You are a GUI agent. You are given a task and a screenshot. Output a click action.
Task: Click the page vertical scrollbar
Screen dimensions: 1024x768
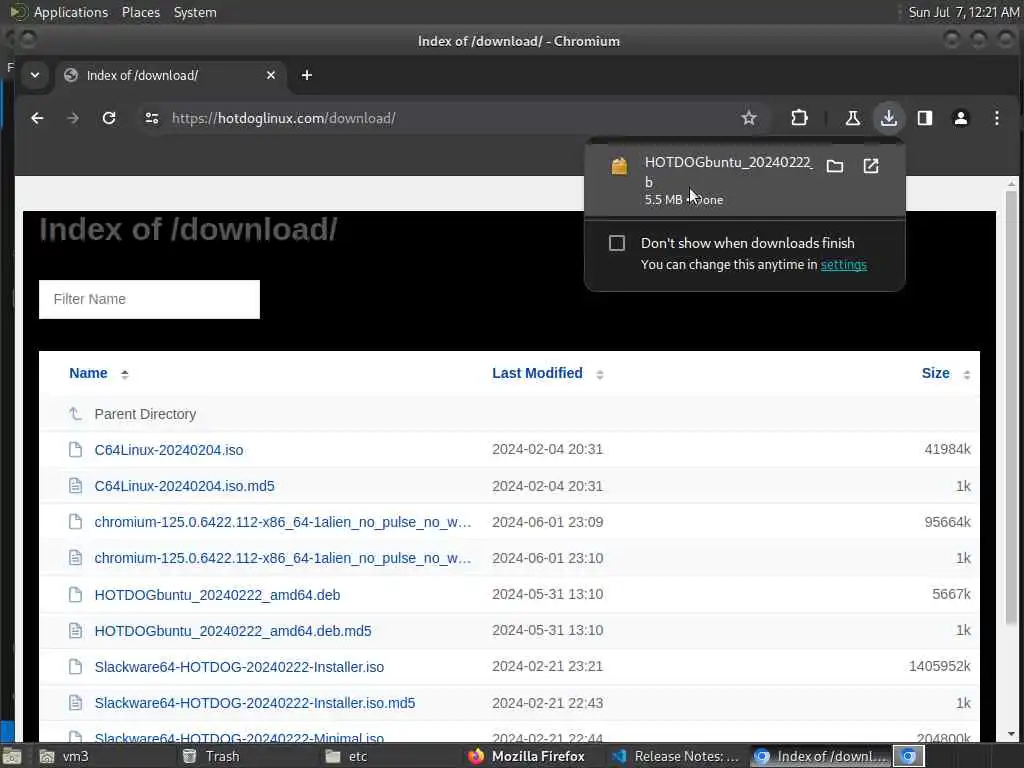point(1012,406)
